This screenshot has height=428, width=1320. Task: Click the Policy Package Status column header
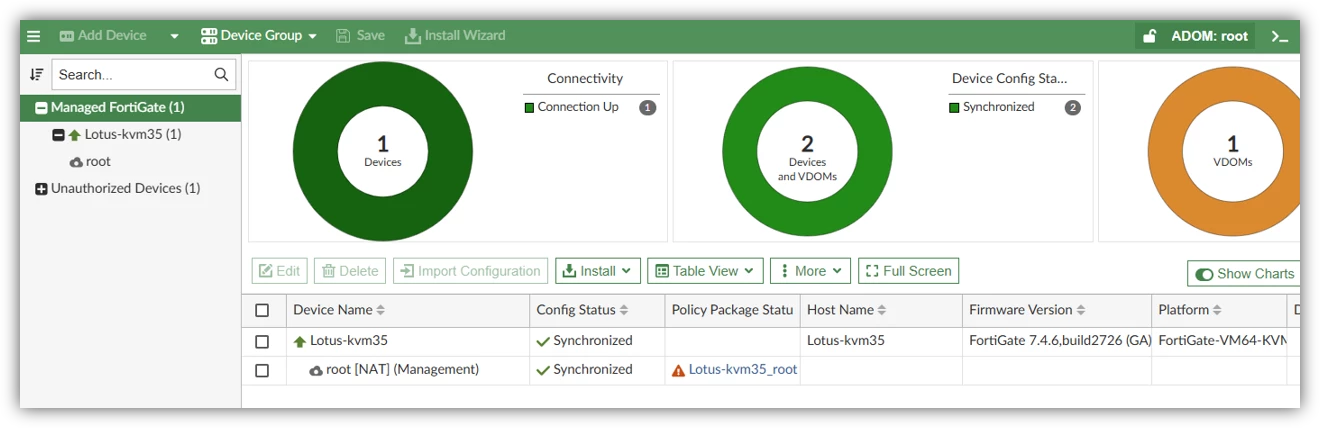tap(733, 311)
